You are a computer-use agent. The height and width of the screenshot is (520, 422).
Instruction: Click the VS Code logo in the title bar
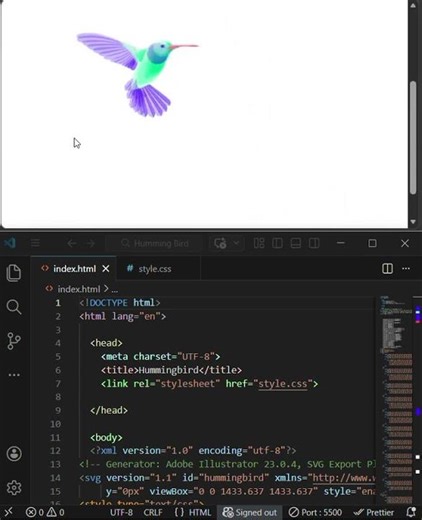(x=10, y=243)
